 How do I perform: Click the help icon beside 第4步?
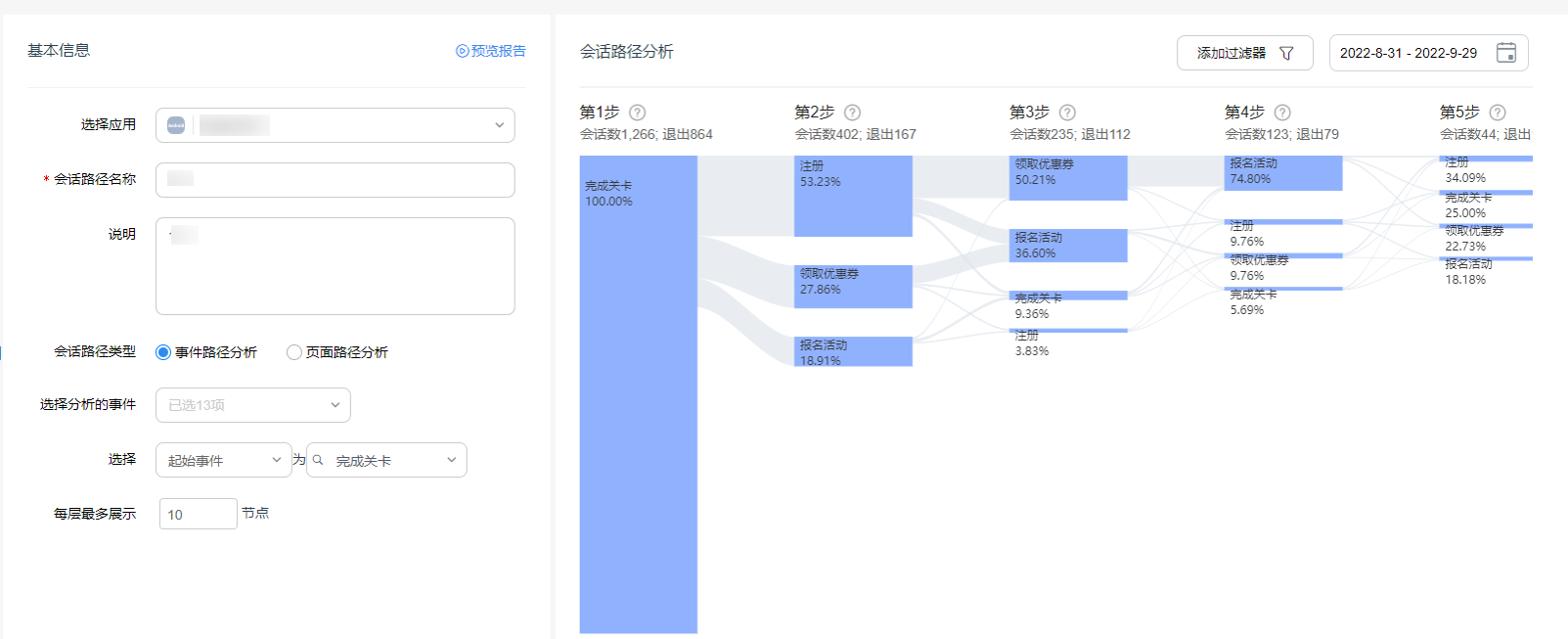1283,113
